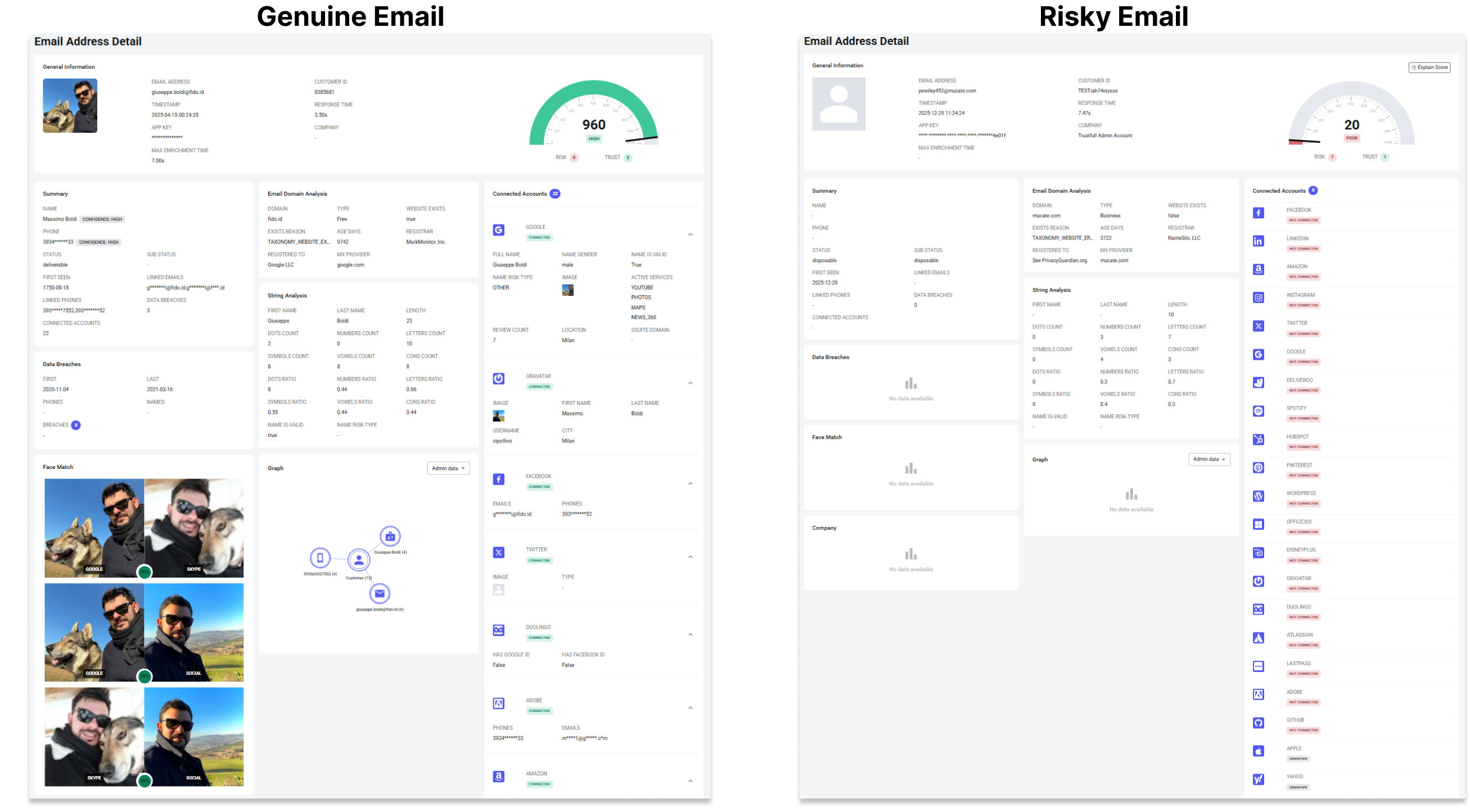Open Admin data dropdown in left Graph
1470x812 pixels.
(449, 468)
